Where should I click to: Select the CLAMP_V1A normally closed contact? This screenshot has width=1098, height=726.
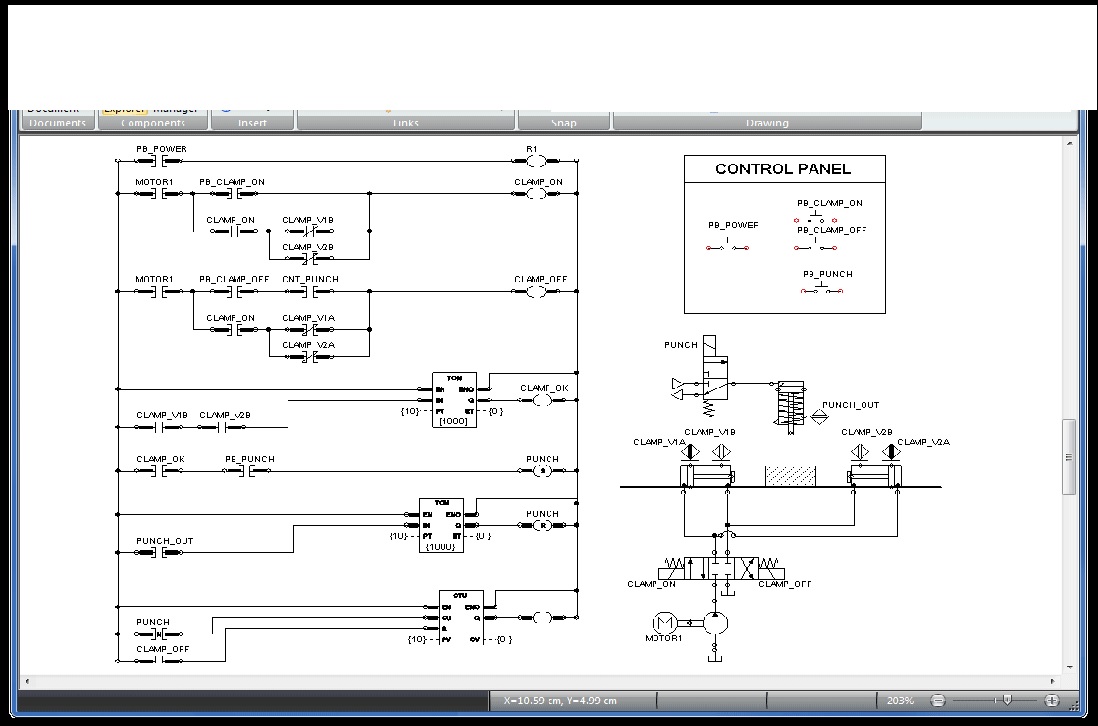[308, 329]
